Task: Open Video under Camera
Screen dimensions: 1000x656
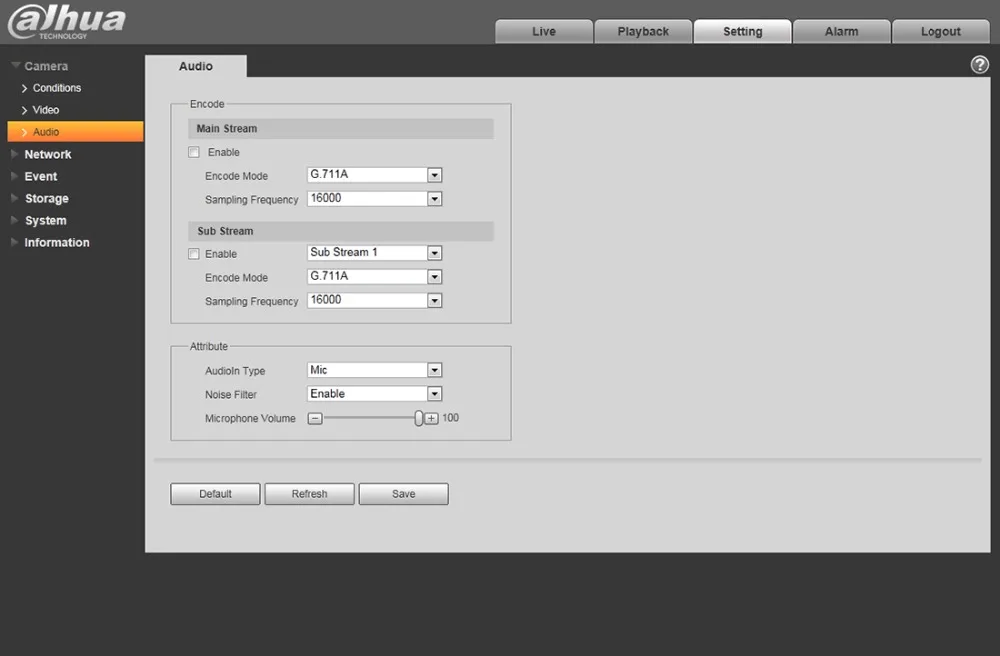Action: tap(40, 110)
